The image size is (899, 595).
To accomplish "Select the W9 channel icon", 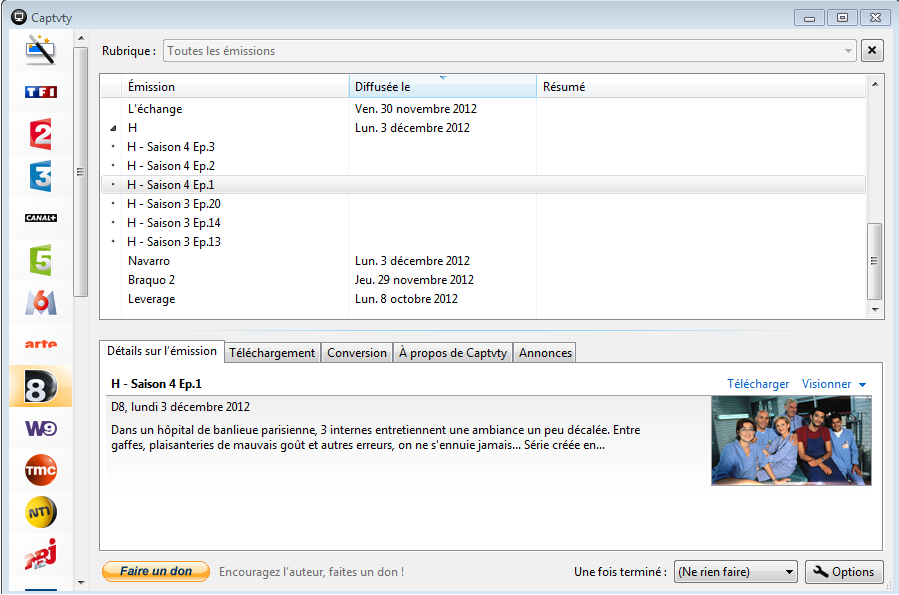I will [41, 428].
